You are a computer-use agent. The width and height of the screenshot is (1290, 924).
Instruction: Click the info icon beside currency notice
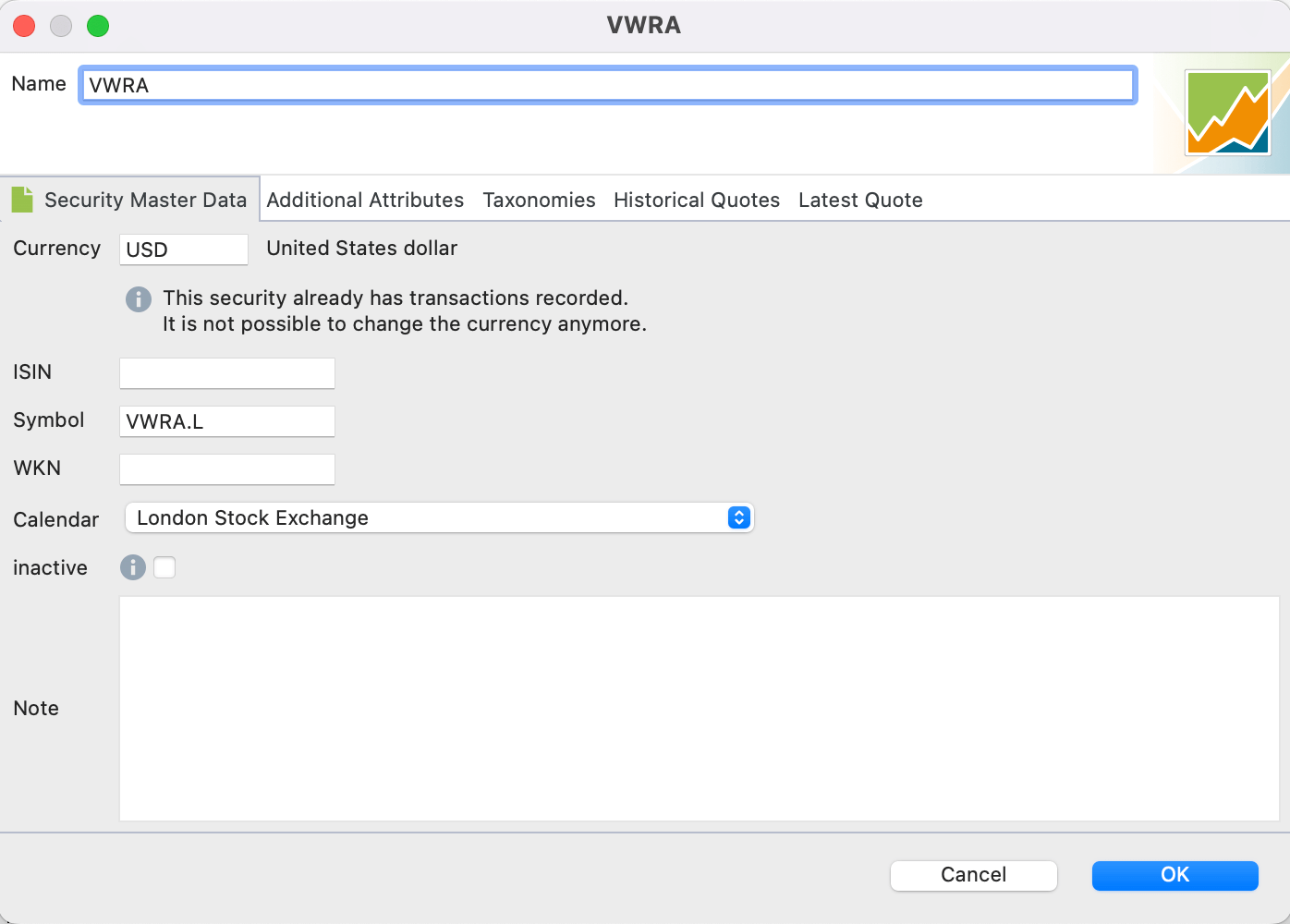pyautogui.click(x=139, y=299)
